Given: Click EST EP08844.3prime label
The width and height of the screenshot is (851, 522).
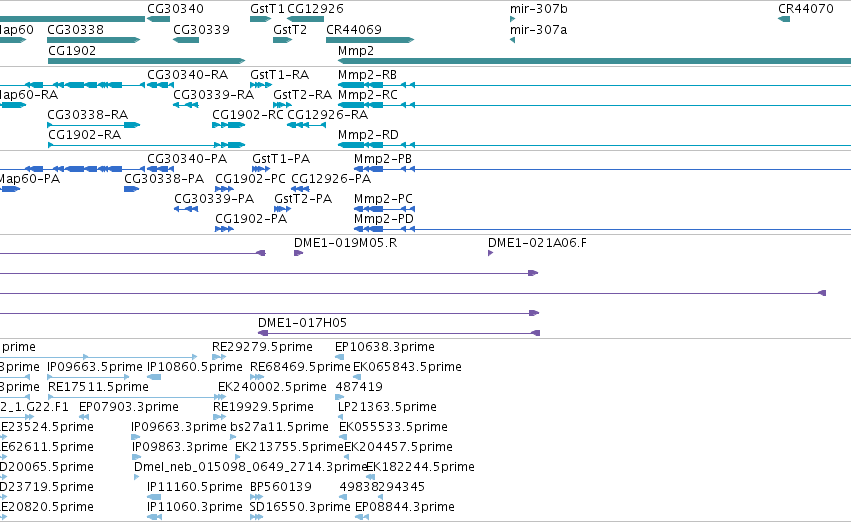Looking at the screenshot, I should (405, 507).
